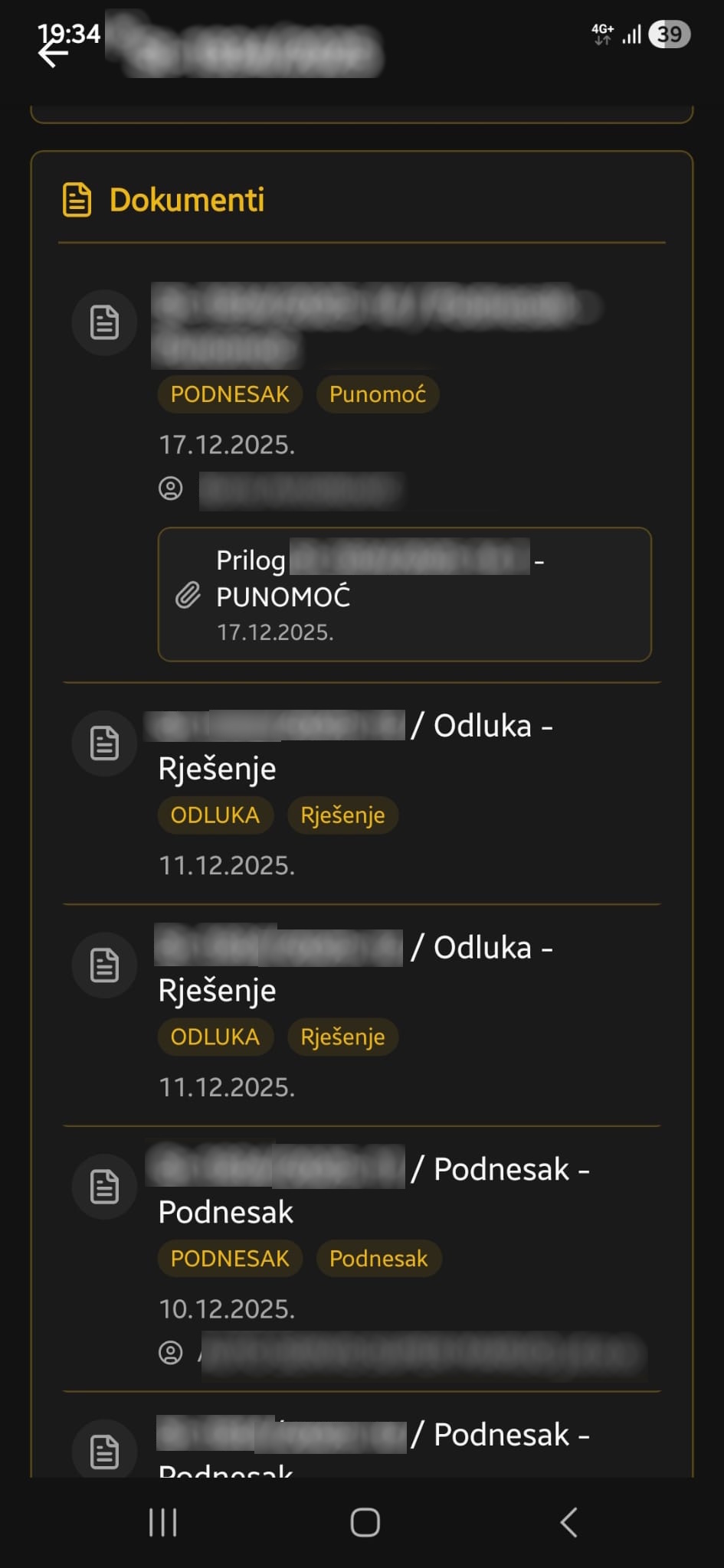This screenshot has height=1568, width=724.
Task: Open first "Odluka - Rješenje" document title
Action: pos(355,746)
